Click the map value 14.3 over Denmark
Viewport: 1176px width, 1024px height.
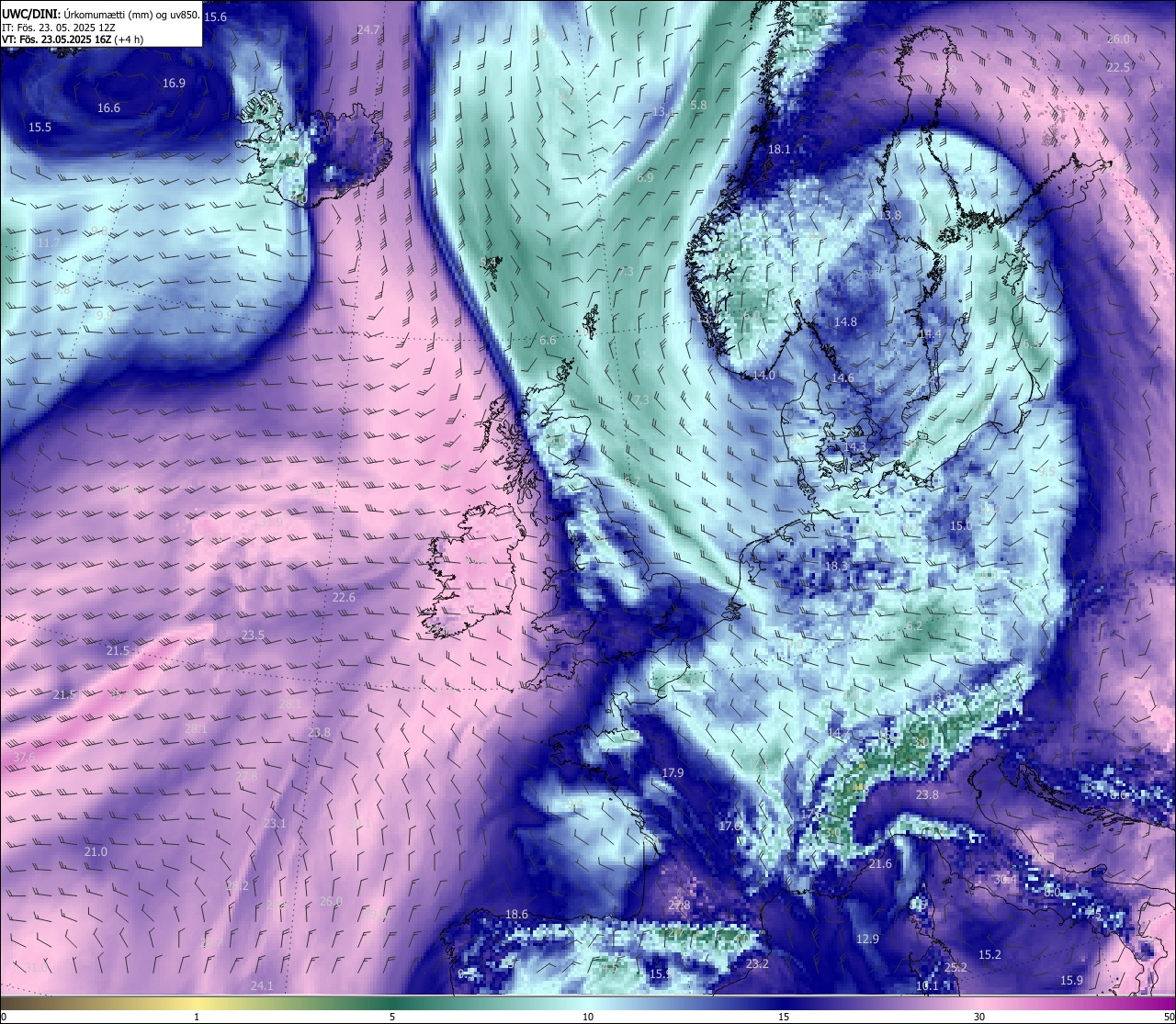[x=854, y=446]
